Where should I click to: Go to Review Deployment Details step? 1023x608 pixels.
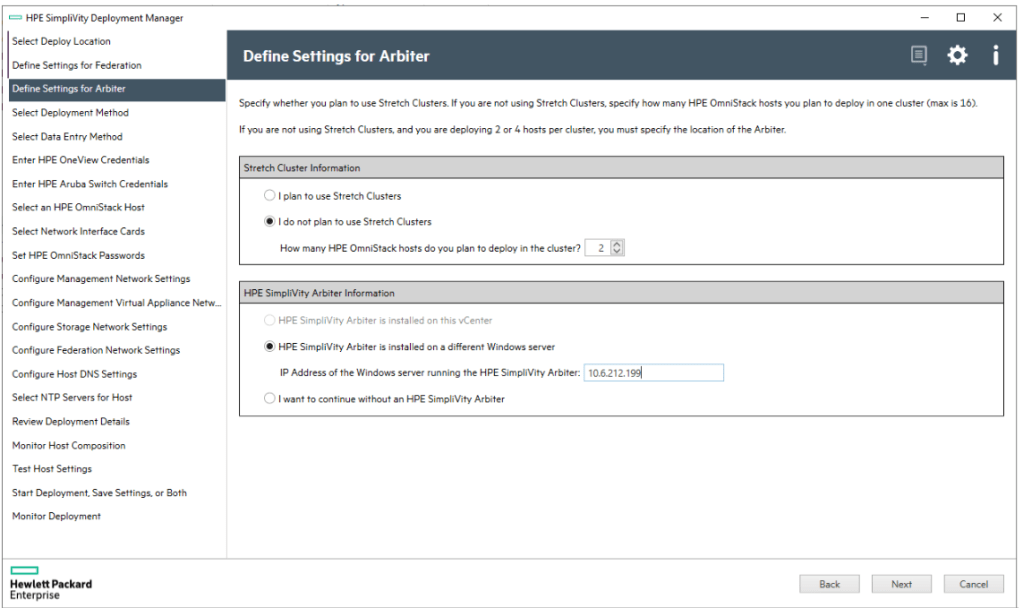pos(70,422)
